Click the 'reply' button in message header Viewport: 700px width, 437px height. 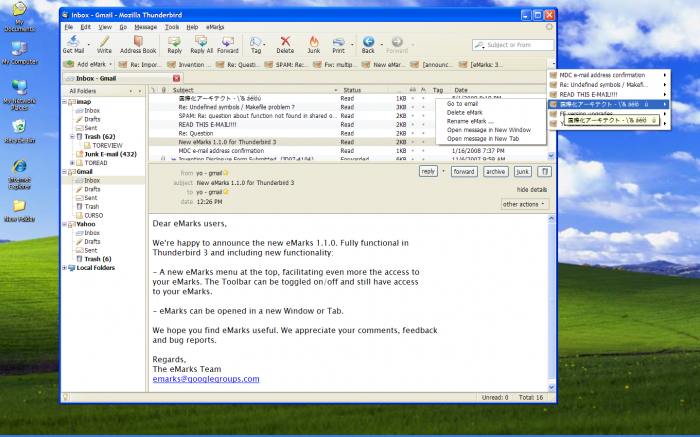(x=428, y=171)
